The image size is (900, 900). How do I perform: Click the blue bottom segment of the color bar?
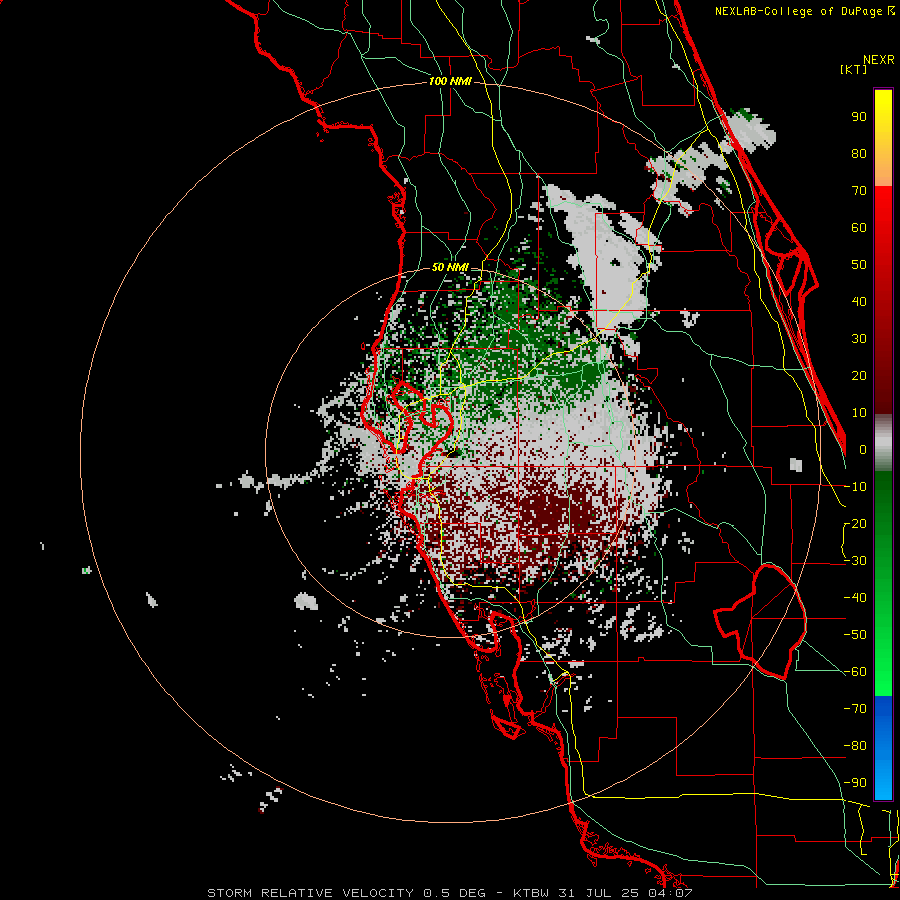pyautogui.click(x=883, y=748)
